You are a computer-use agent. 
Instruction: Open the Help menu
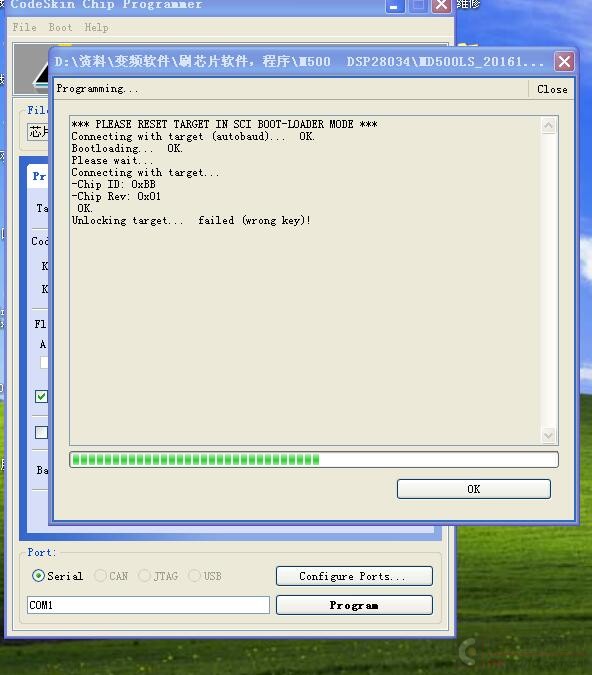coord(96,27)
